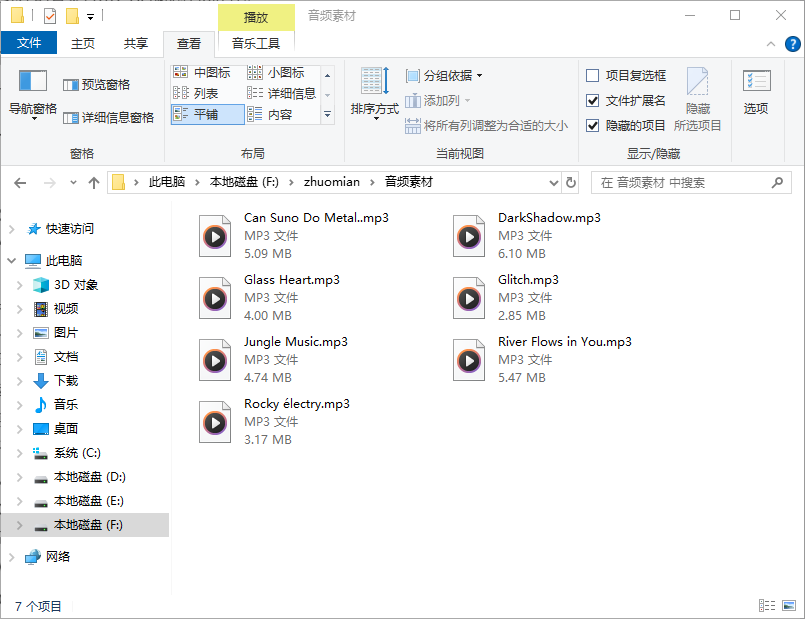Expand the 快速访问 quick access node
The image size is (805, 619).
click(12, 229)
